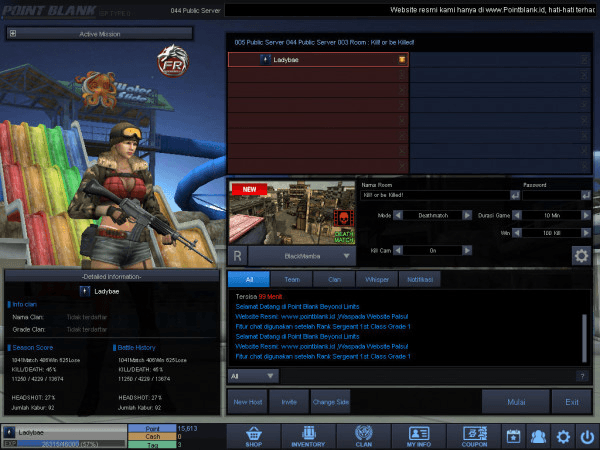Viewport: 600px width, 450px height.
Task: Open the Shop from bottom bar
Action: tap(254, 437)
